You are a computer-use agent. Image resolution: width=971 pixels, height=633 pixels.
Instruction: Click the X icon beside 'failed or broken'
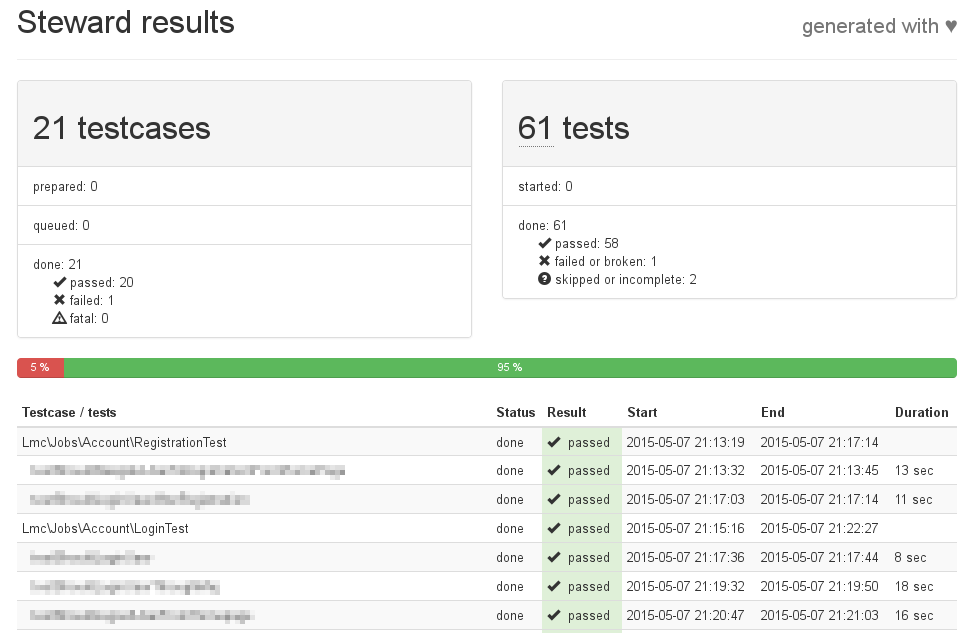pos(545,261)
